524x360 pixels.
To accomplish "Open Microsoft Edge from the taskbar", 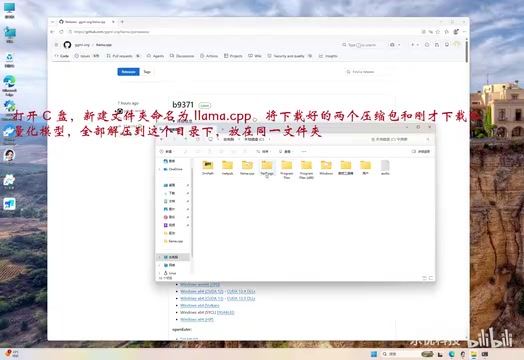I will click(x=452, y=354).
